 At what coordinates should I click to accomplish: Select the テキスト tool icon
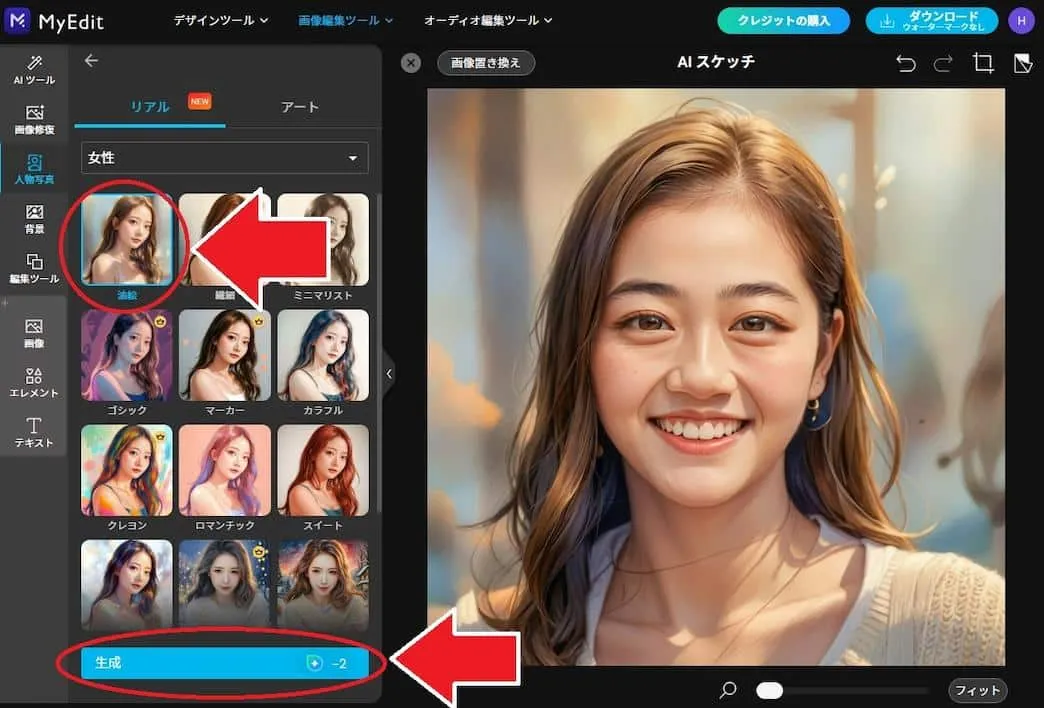point(34,432)
